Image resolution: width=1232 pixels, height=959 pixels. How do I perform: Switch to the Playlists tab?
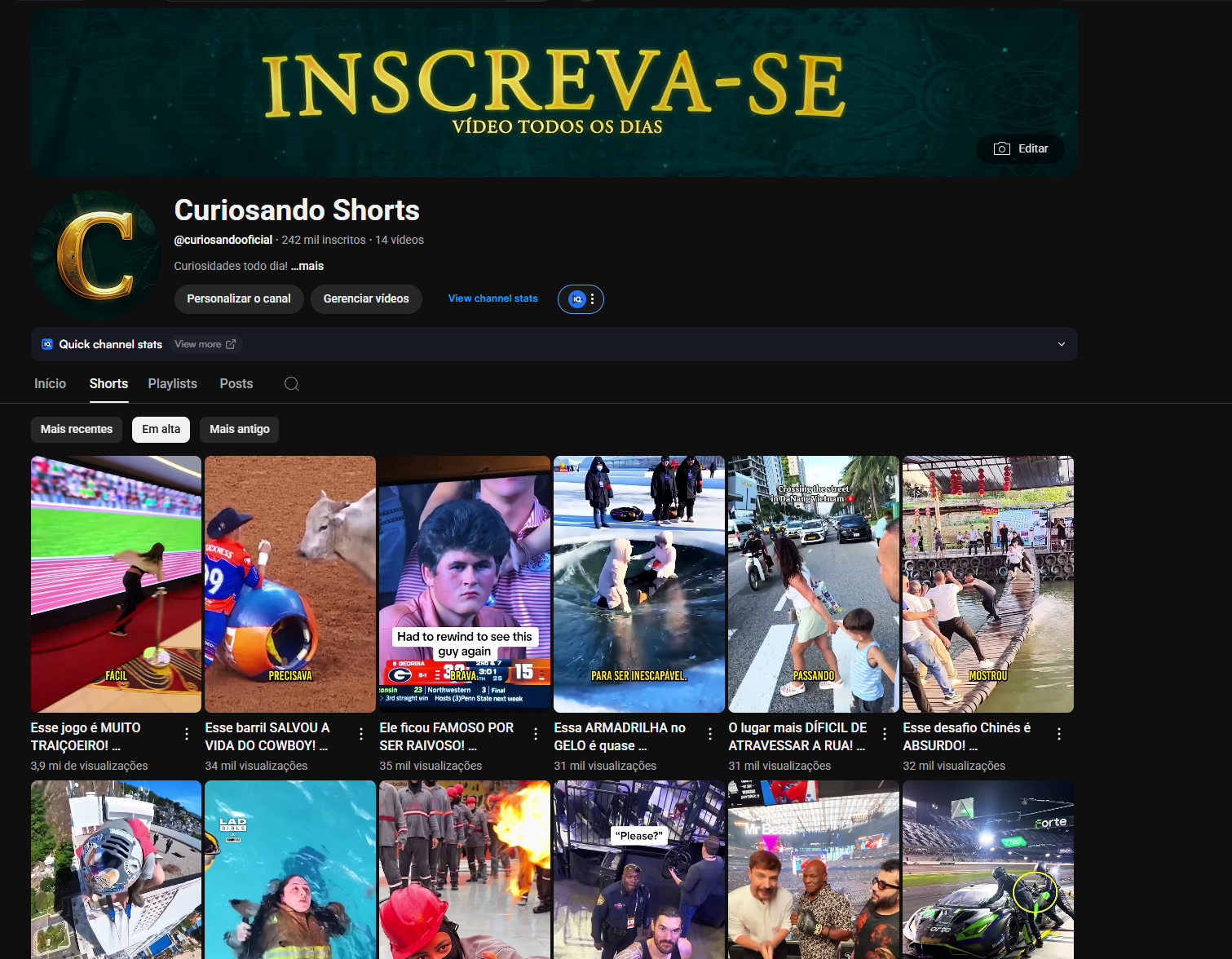coord(172,384)
